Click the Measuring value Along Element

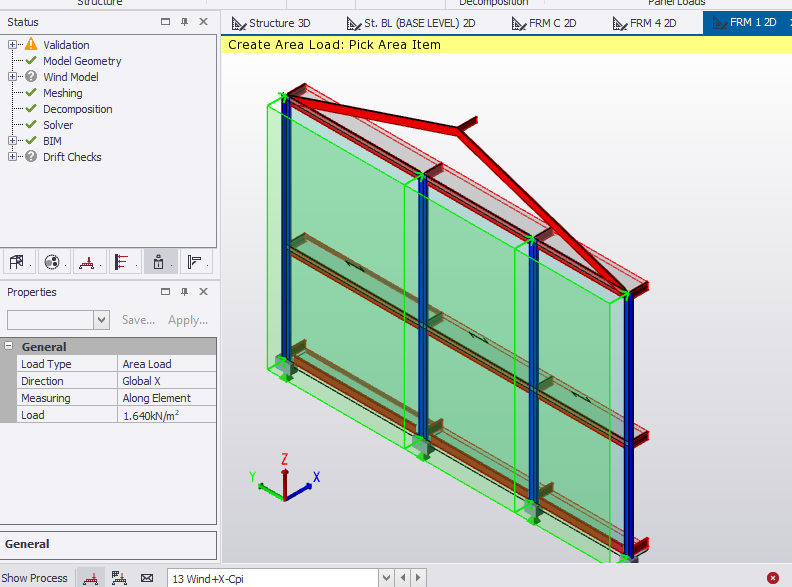(x=167, y=398)
